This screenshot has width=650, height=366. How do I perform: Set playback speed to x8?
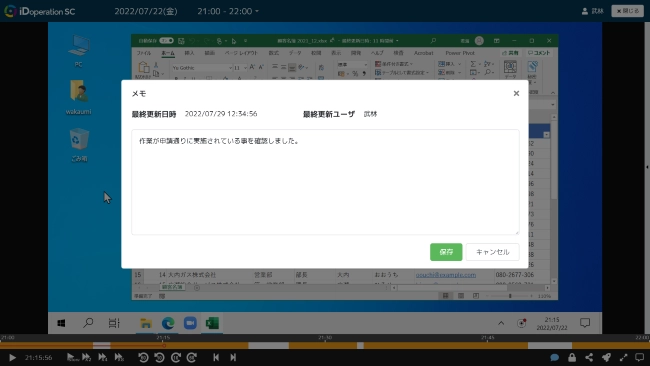(x=119, y=357)
